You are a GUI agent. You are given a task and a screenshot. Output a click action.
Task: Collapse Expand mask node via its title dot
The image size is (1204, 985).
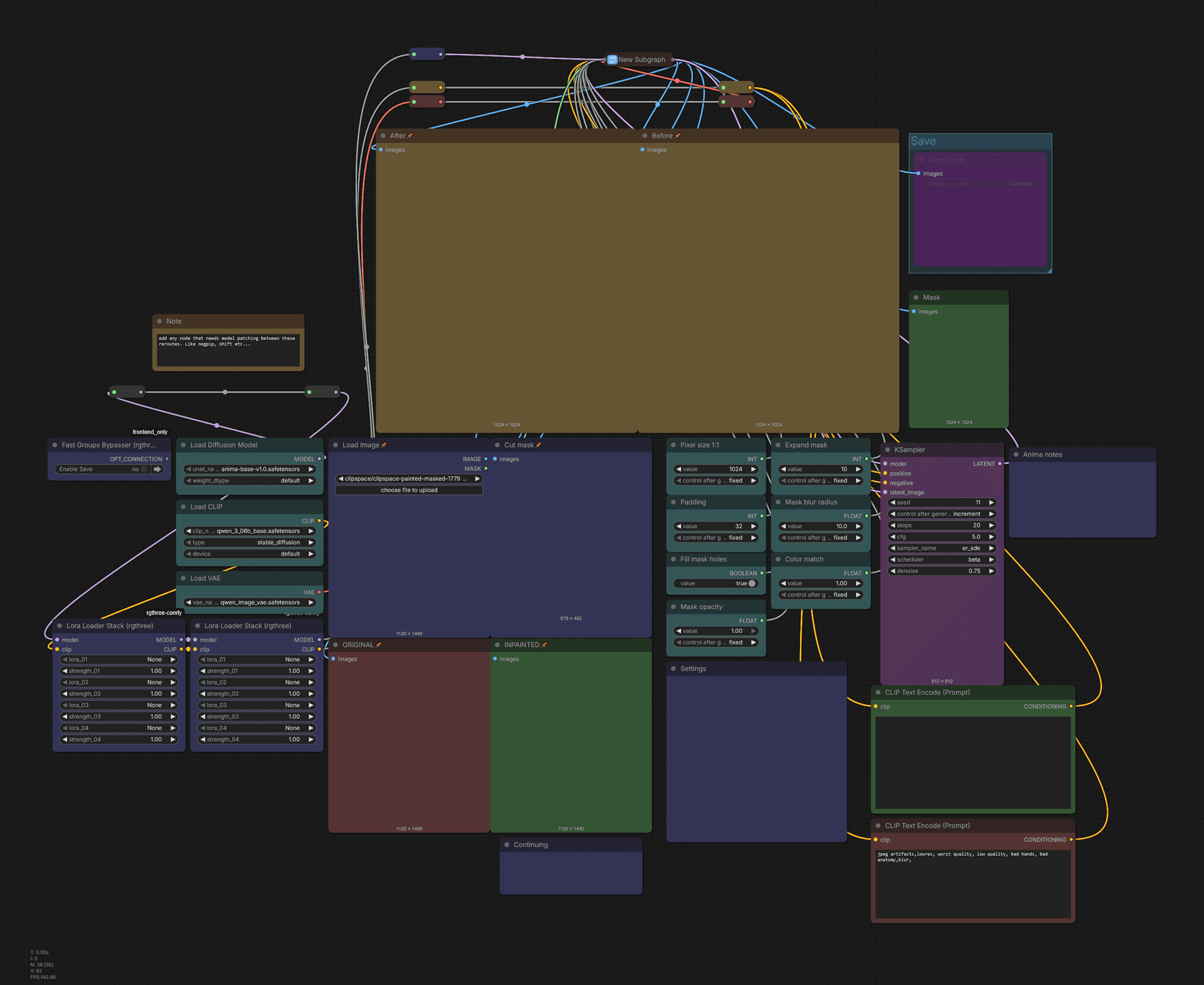tap(778, 445)
